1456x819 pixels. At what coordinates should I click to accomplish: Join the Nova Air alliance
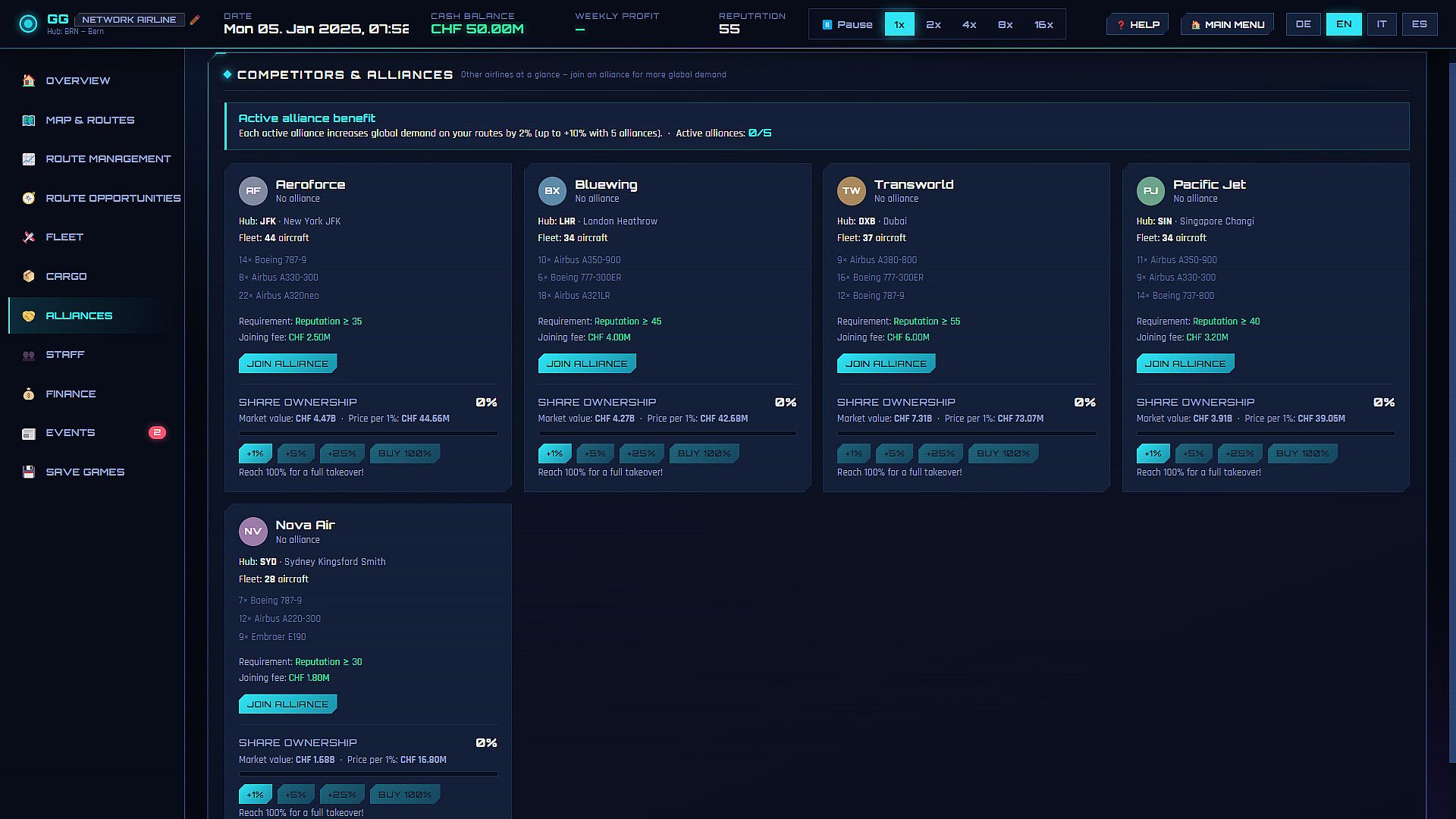point(287,704)
